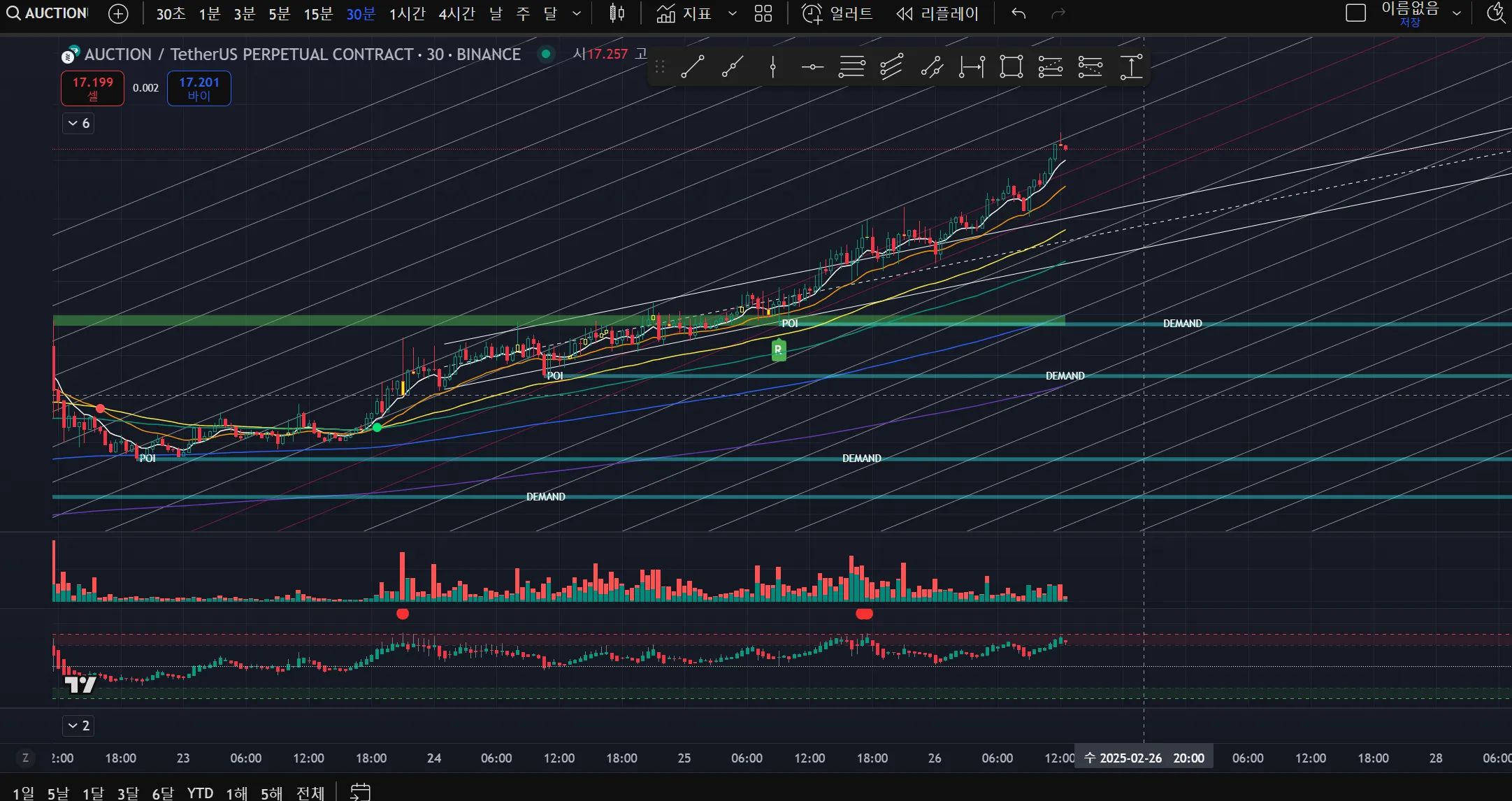Switch to 1시간 timeframe
This screenshot has width=1512, height=801.
[x=407, y=14]
